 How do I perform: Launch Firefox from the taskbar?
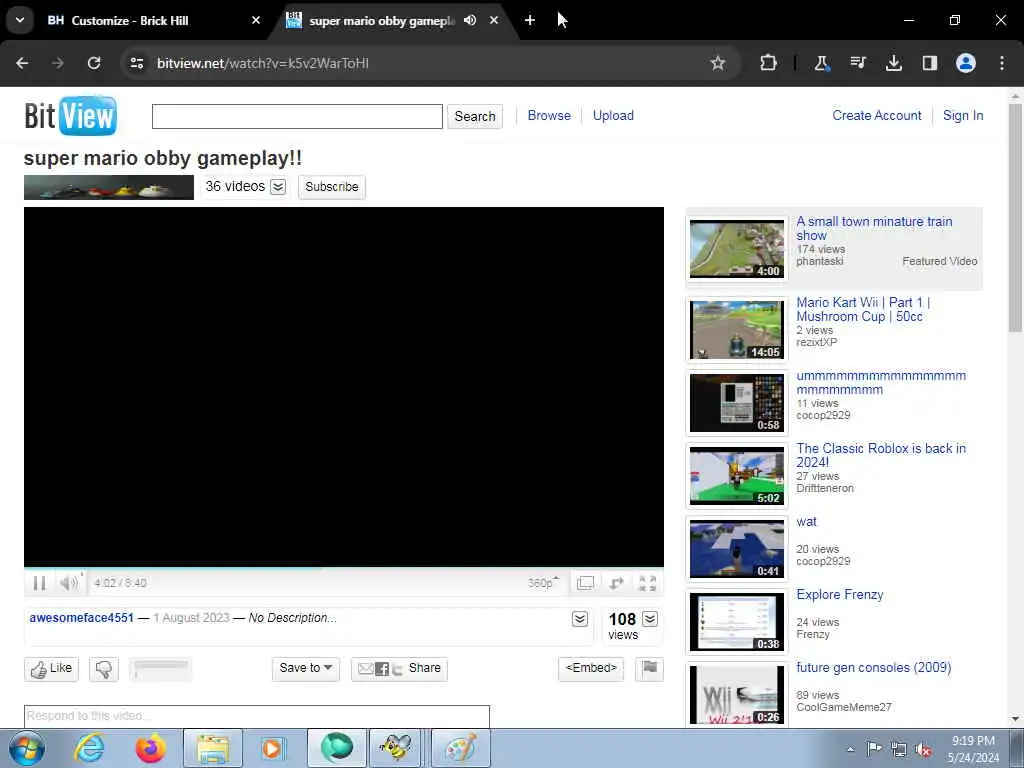click(150, 748)
